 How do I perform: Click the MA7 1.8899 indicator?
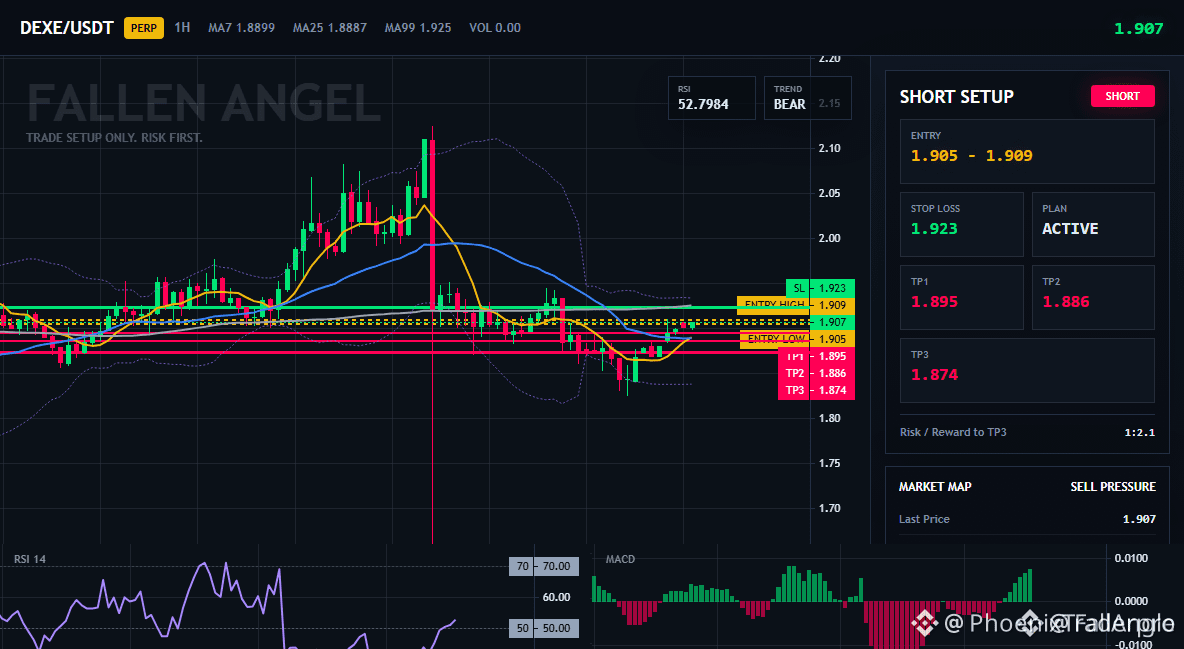[x=242, y=28]
